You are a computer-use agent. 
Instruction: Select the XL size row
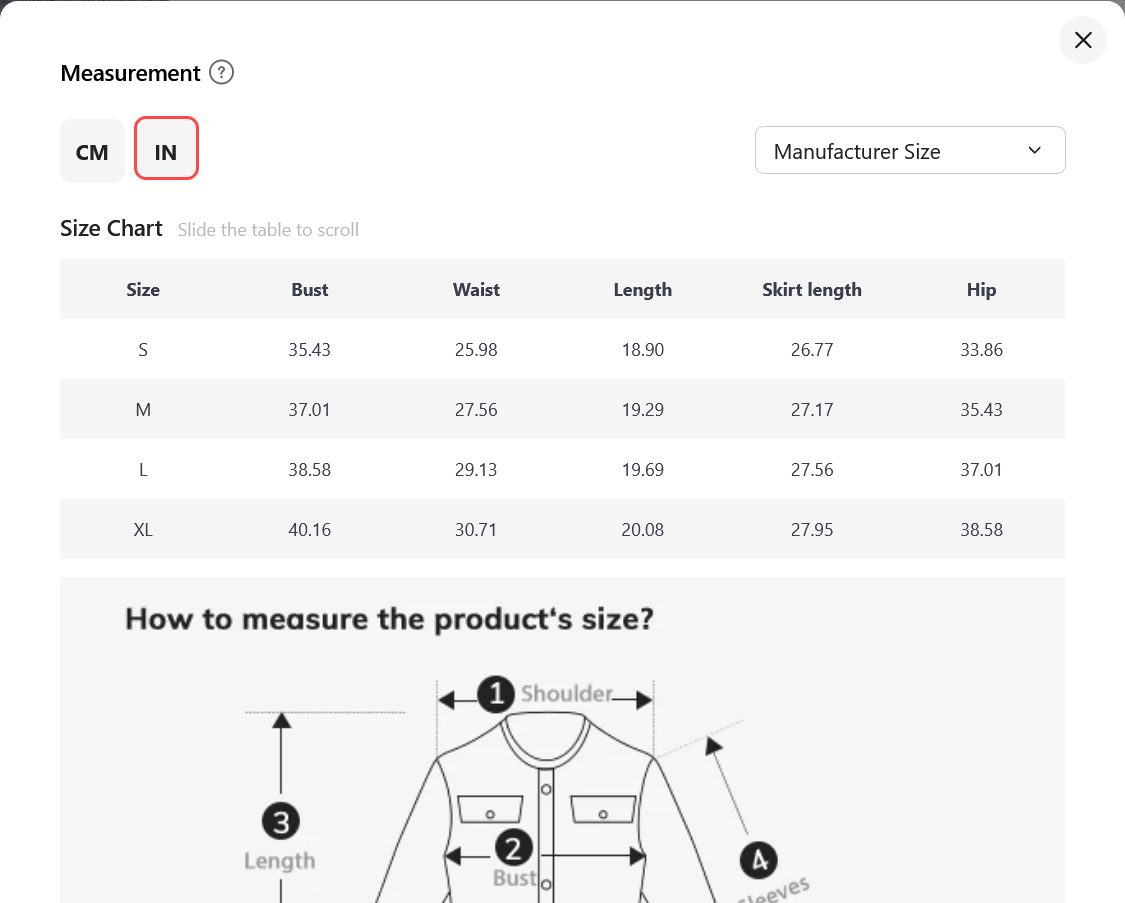click(x=562, y=529)
